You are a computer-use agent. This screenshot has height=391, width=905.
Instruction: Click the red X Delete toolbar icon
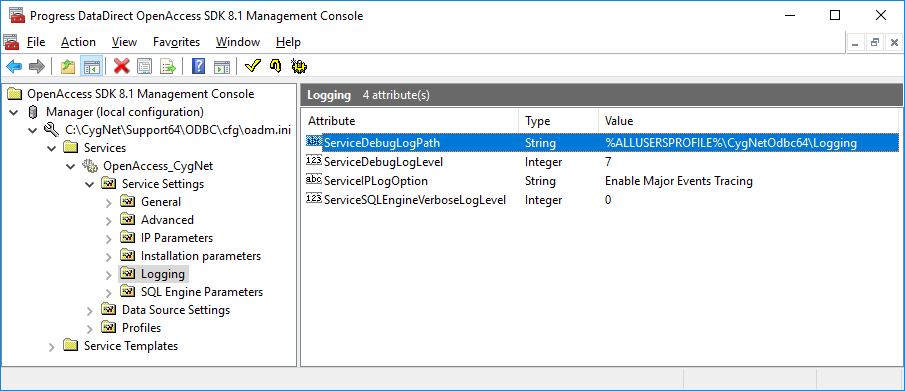[x=122, y=66]
